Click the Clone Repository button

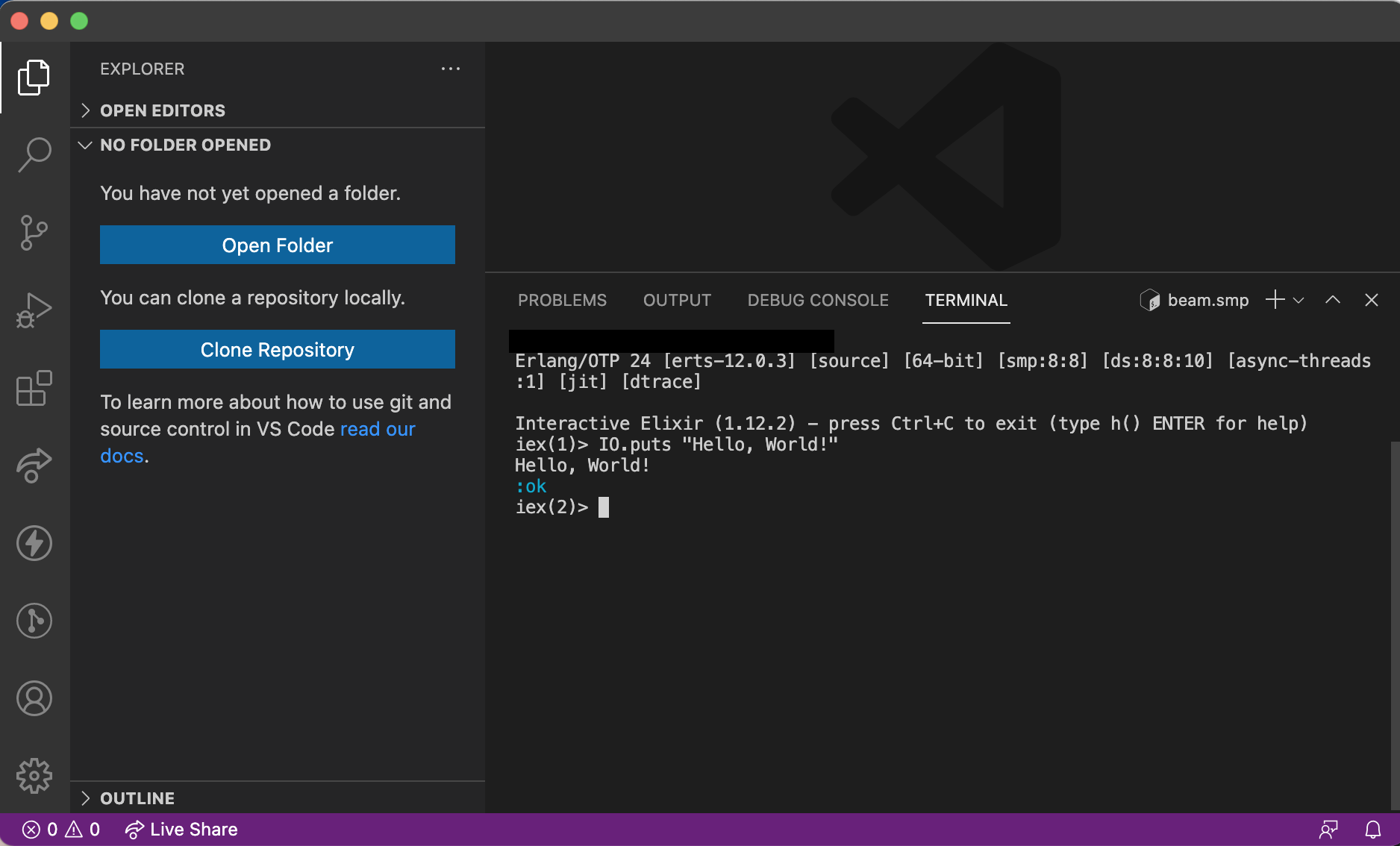pyautogui.click(x=278, y=349)
